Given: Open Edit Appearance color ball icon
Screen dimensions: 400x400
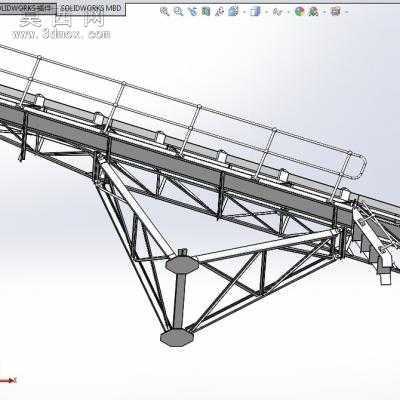Looking at the screenshot, I should [x=300, y=12].
